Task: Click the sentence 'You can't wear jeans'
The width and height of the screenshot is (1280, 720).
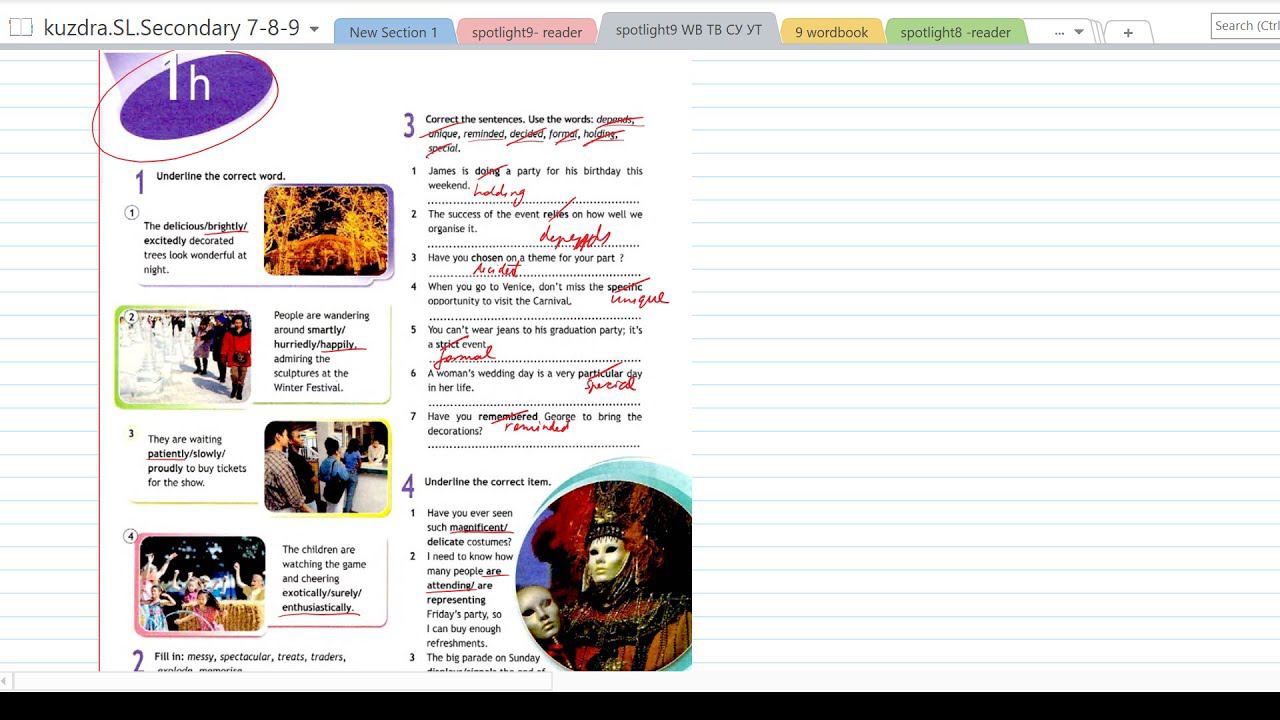Action: coord(535,337)
